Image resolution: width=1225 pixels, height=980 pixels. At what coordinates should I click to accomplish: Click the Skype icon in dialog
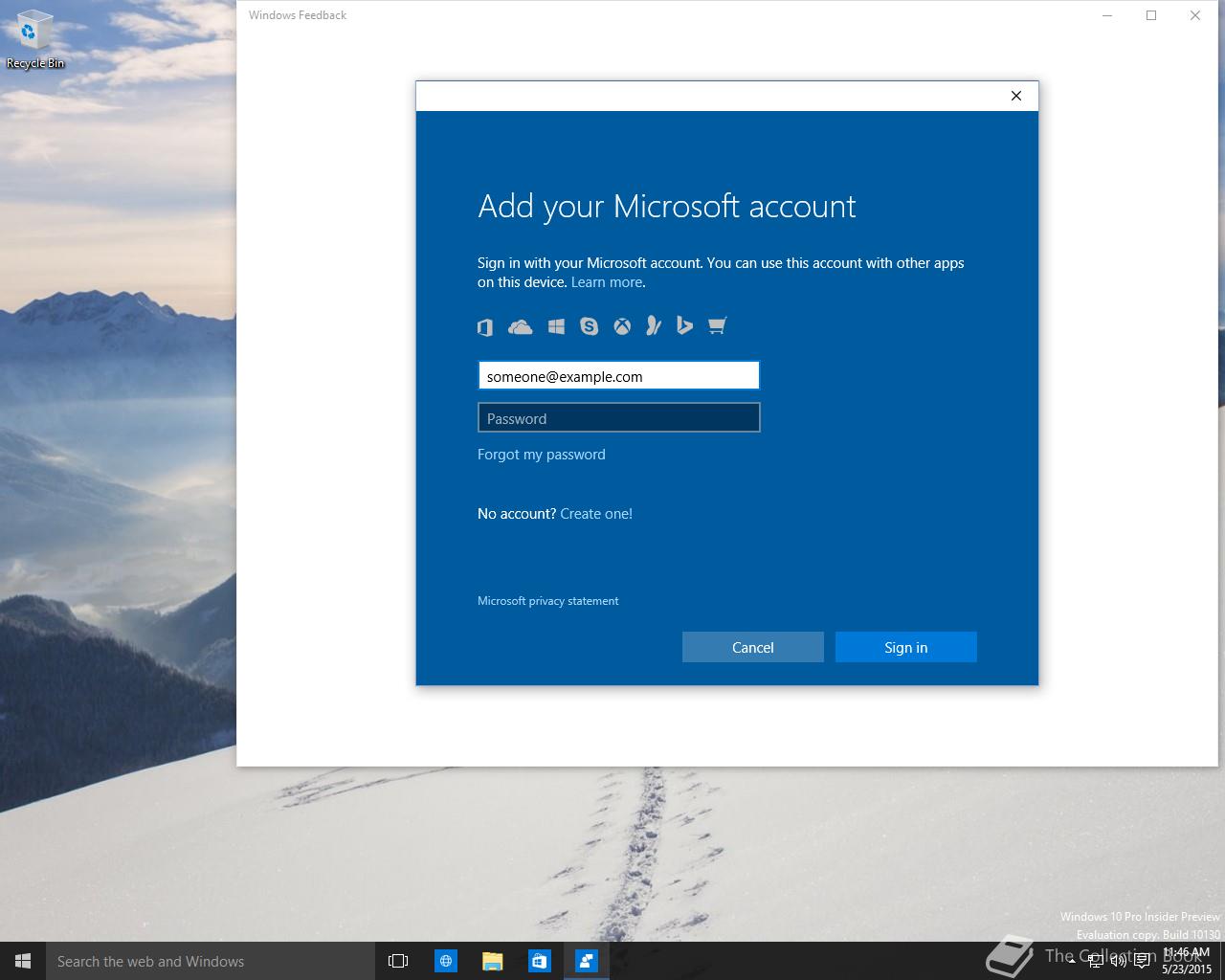coord(589,327)
